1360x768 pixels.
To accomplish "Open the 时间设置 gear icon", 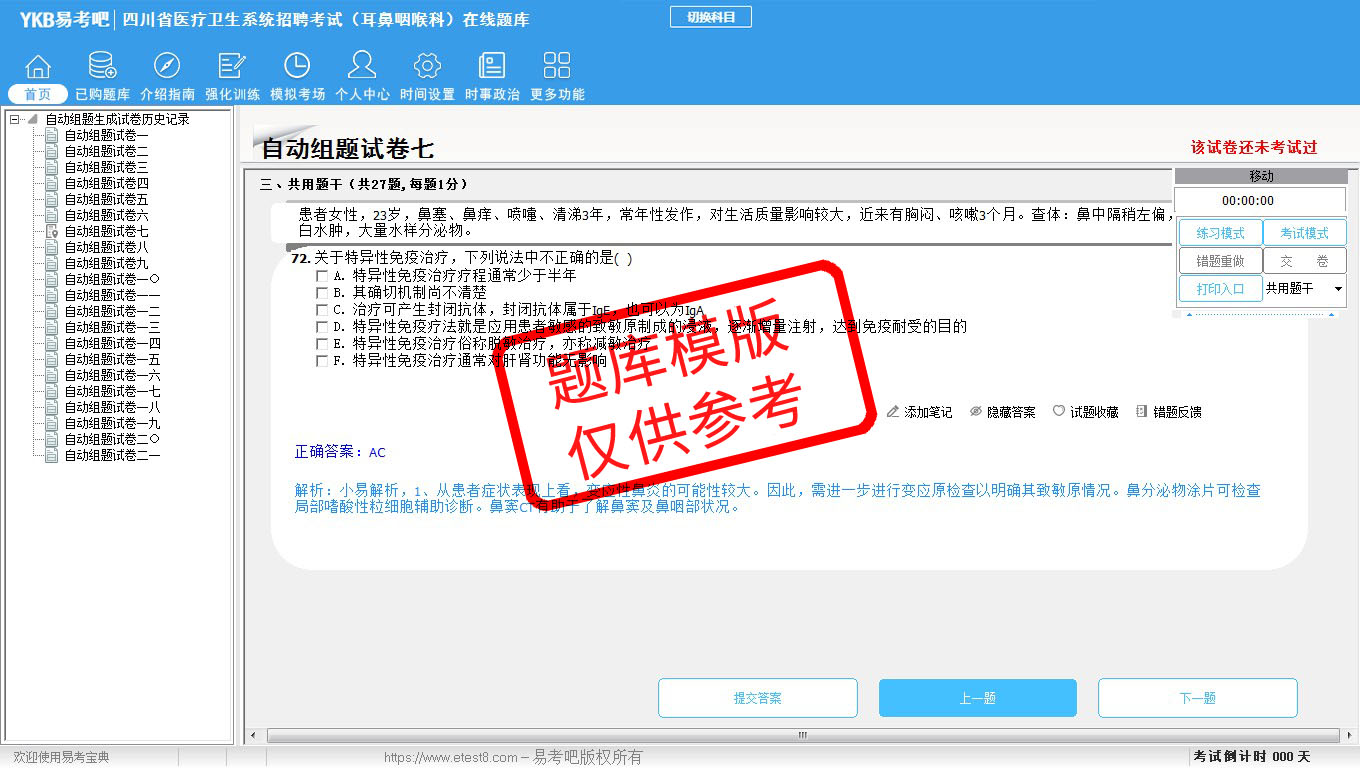I will [427, 66].
